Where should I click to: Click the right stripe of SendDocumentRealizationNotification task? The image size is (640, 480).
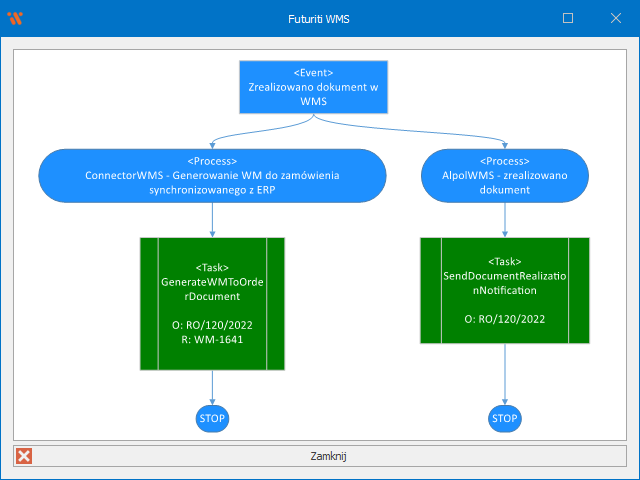coord(578,291)
